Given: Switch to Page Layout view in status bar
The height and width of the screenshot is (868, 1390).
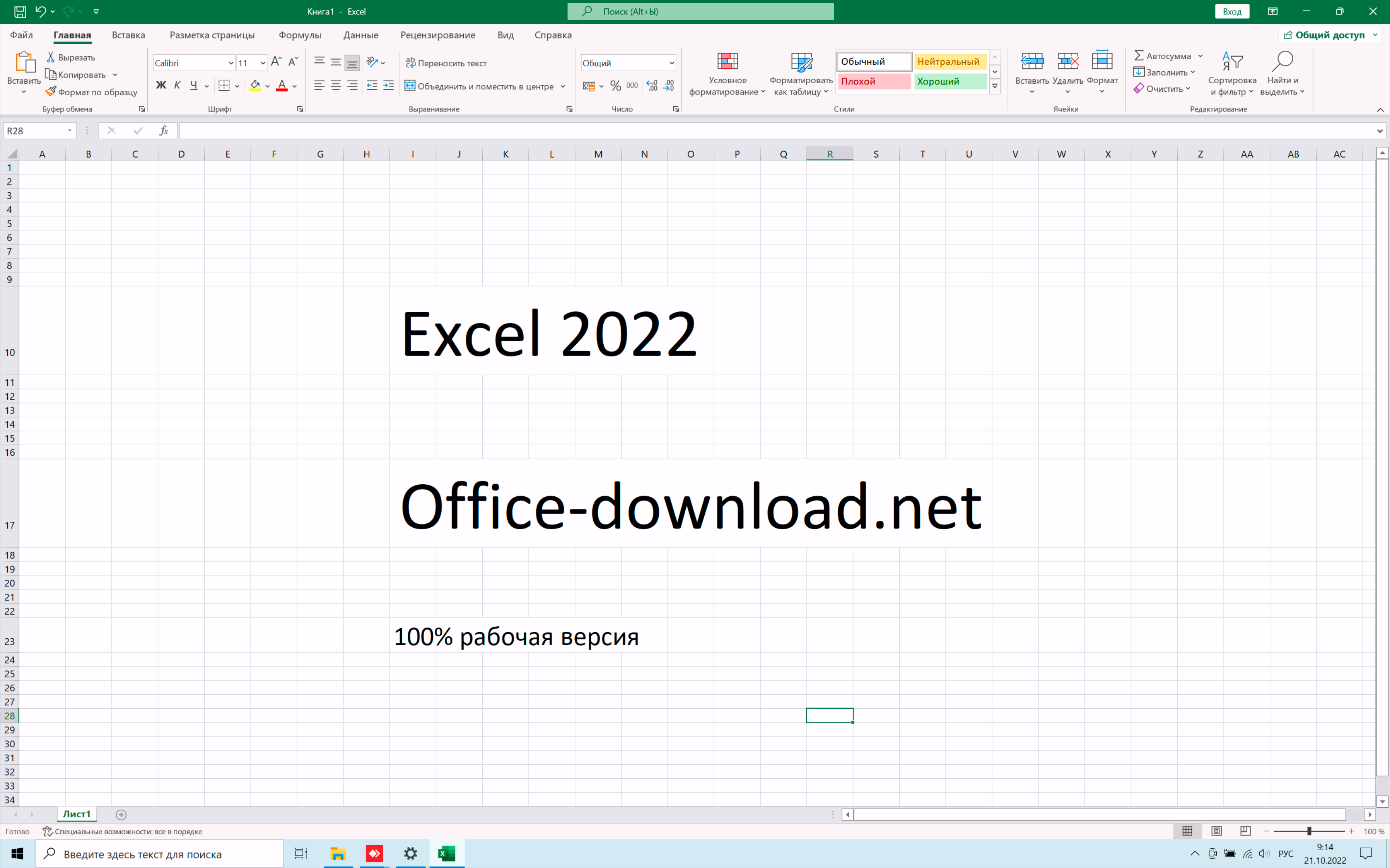Looking at the screenshot, I should (1216, 831).
